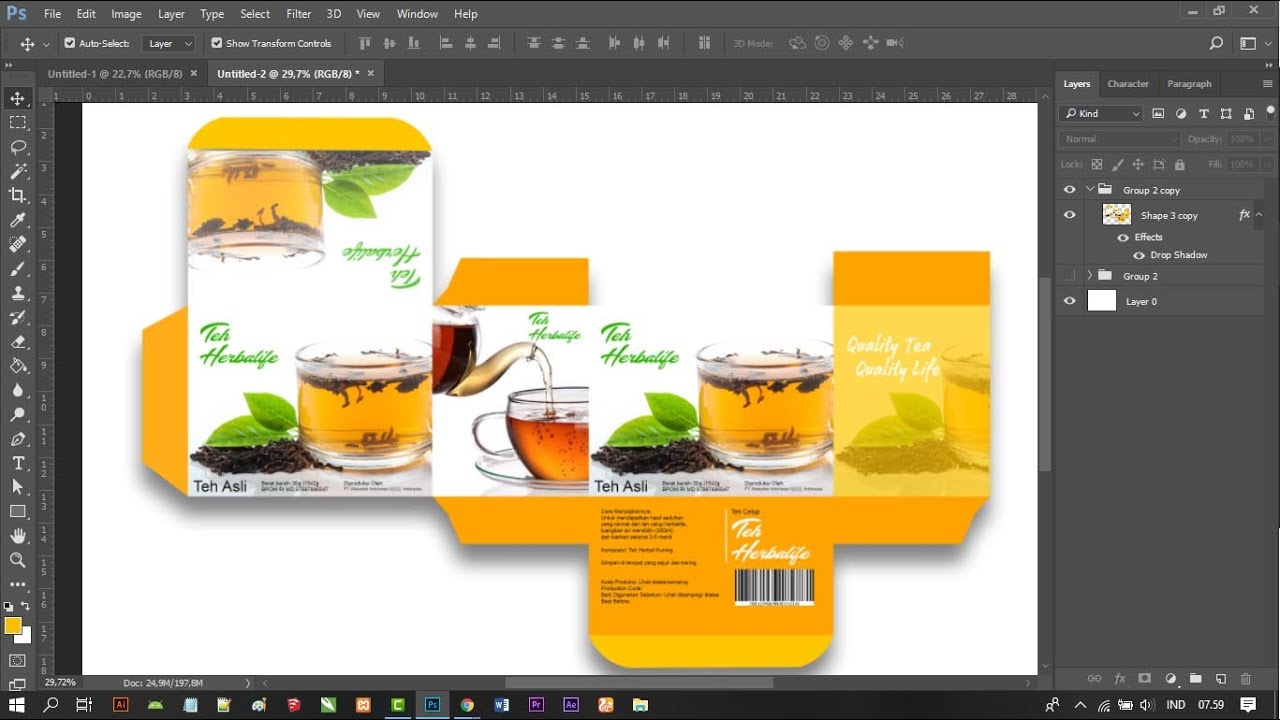Select the Eraser tool

[x=17, y=342]
